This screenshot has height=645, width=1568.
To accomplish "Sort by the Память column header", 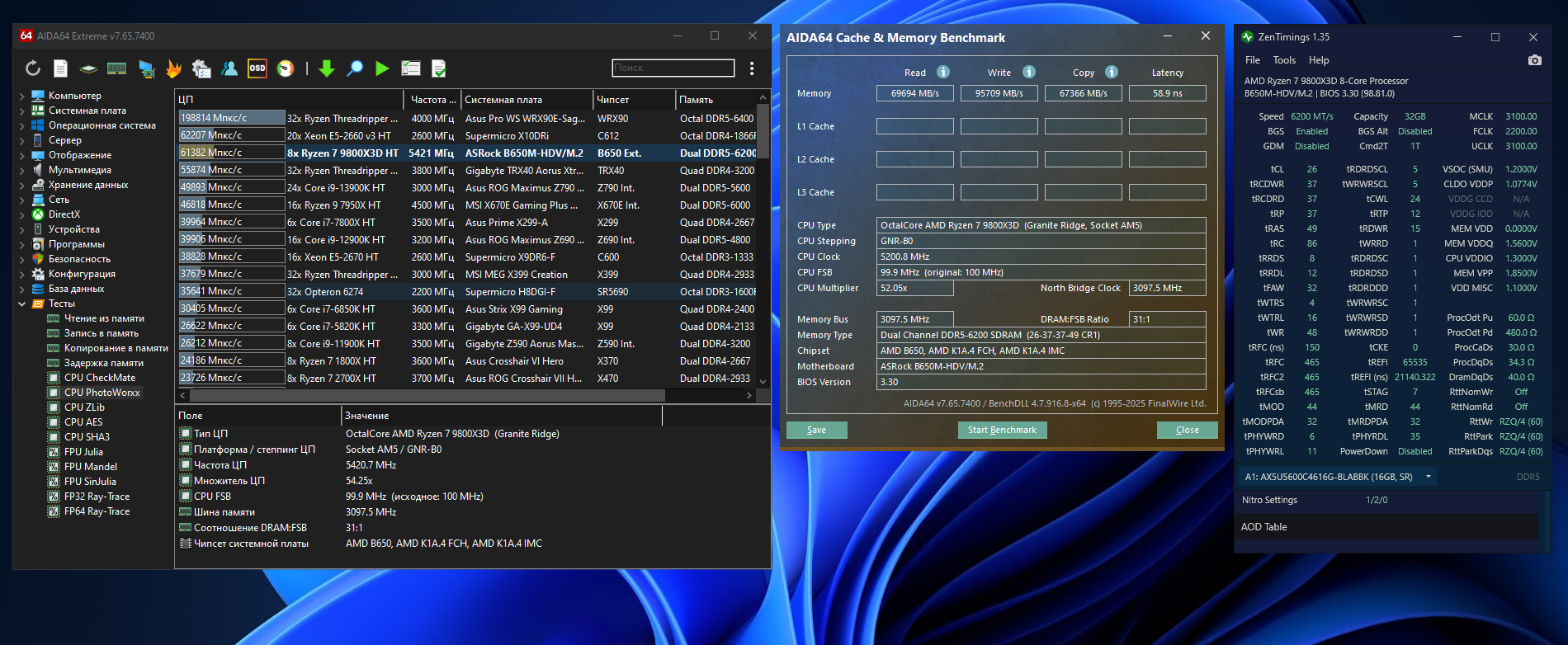I will click(x=716, y=99).
